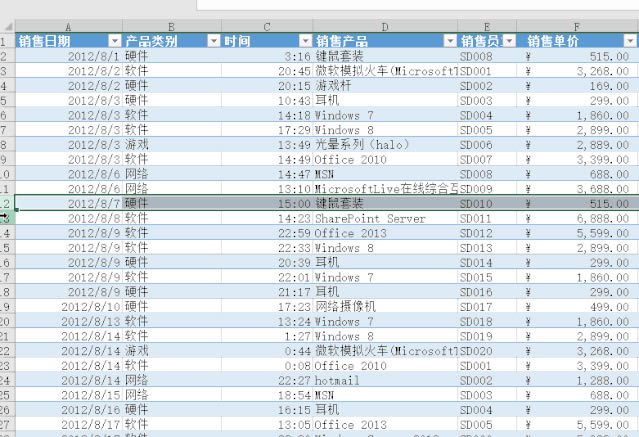Open the 销售产品 filter dropdown
Viewport: 639px width, 437px height.
point(450,41)
